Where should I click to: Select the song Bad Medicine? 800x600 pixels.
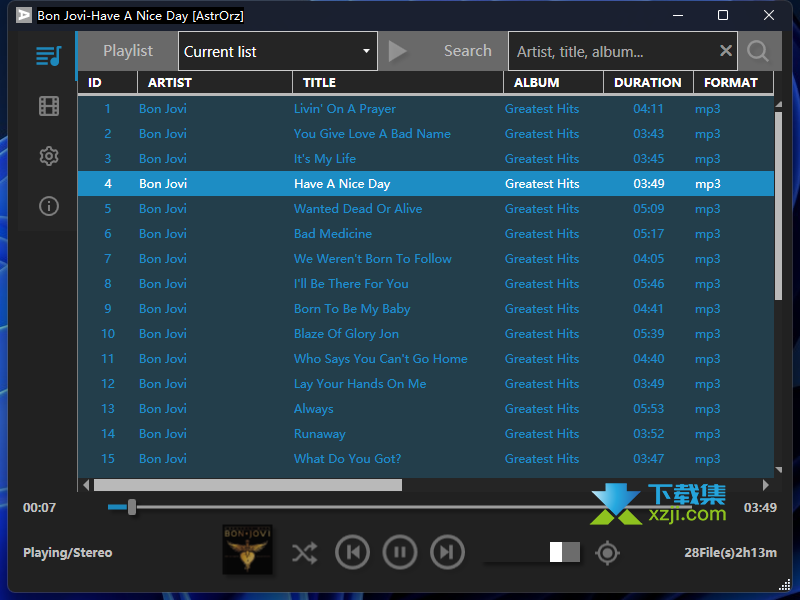426,234
